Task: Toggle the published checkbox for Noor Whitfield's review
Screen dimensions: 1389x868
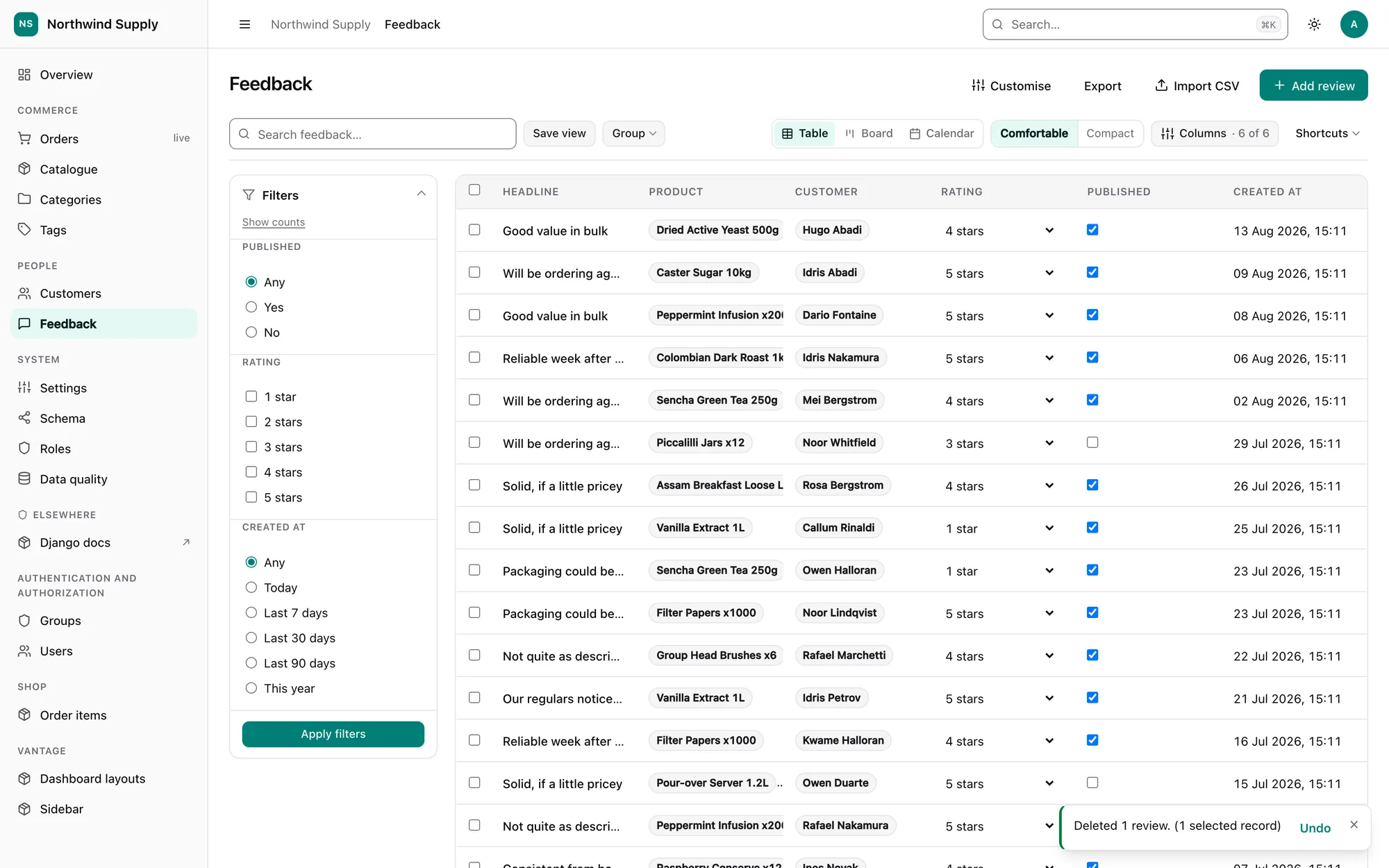Action: click(x=1092, y=442)
